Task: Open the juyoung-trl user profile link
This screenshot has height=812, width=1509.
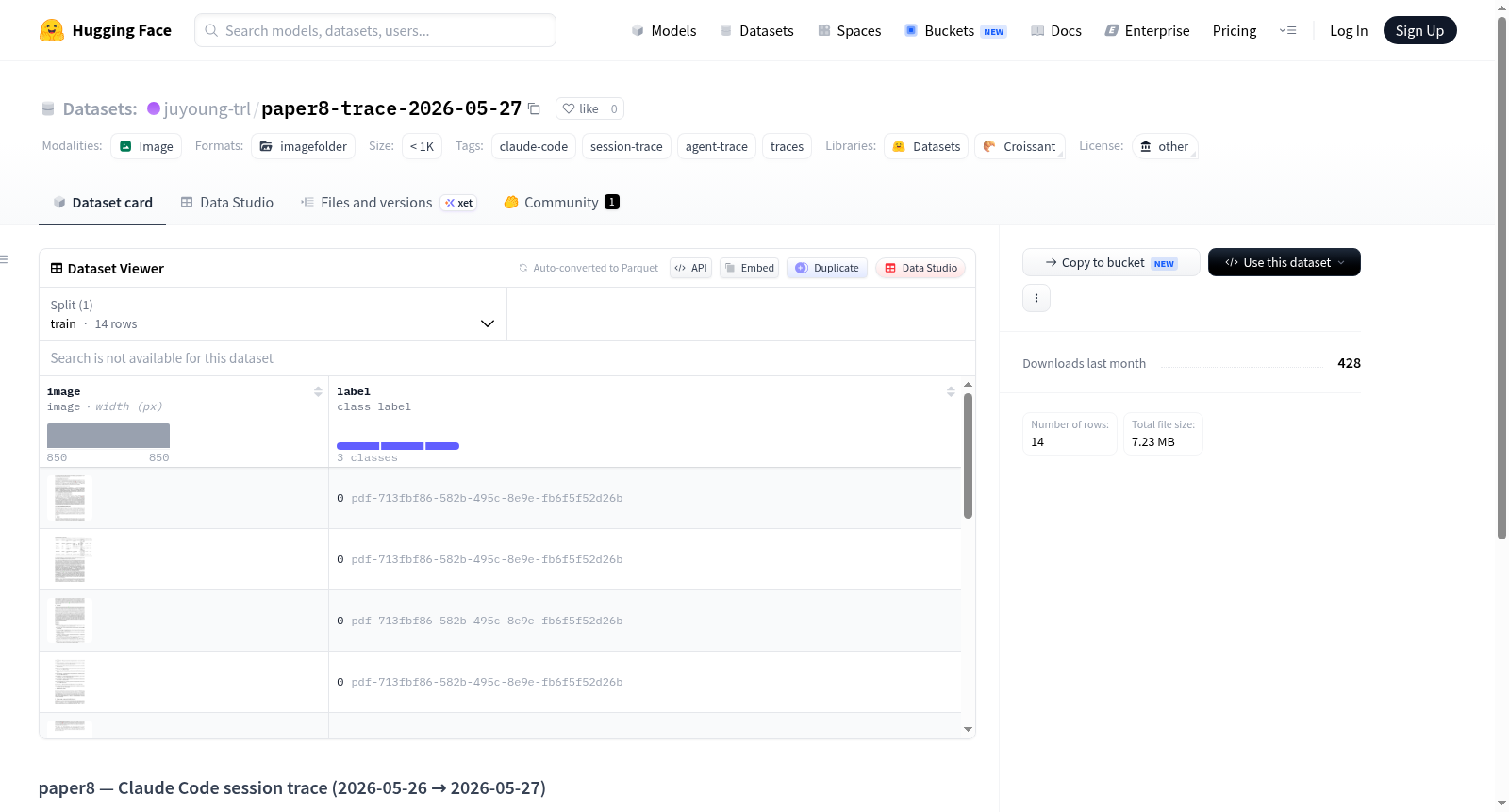Action: pos(207,108)
